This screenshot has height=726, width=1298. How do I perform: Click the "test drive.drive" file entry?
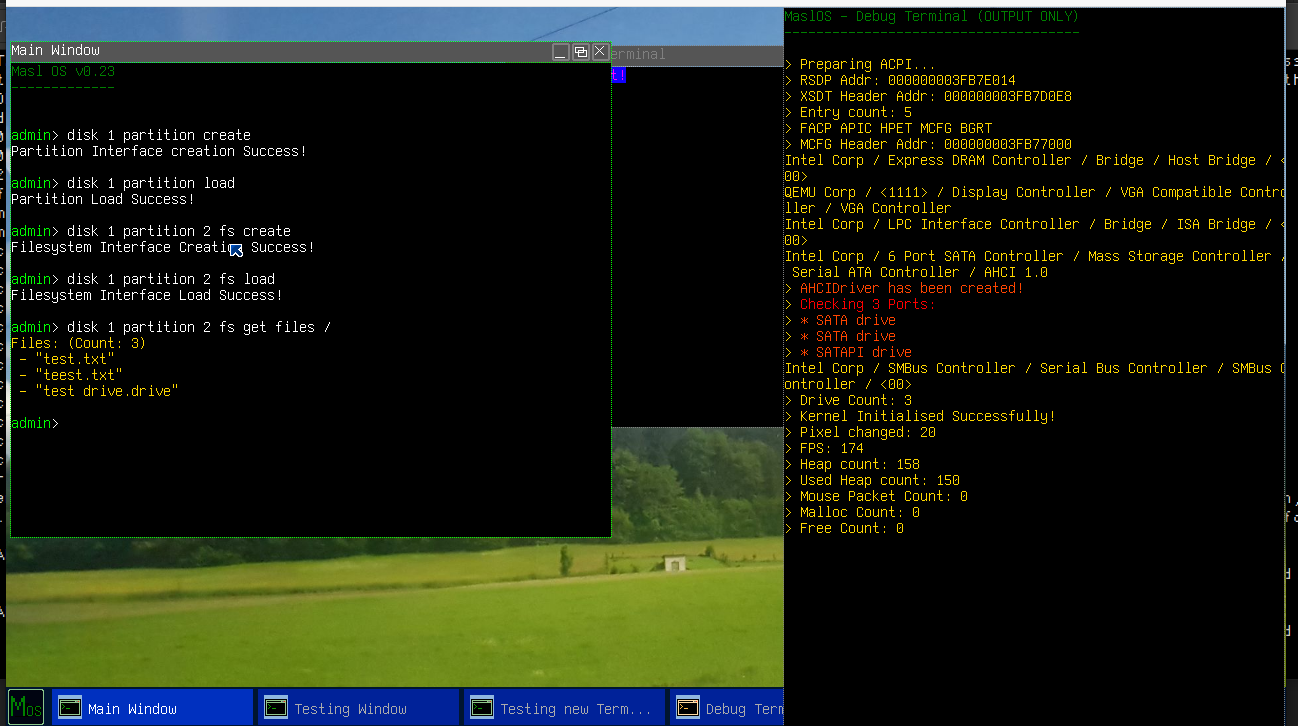coord(107,391)
